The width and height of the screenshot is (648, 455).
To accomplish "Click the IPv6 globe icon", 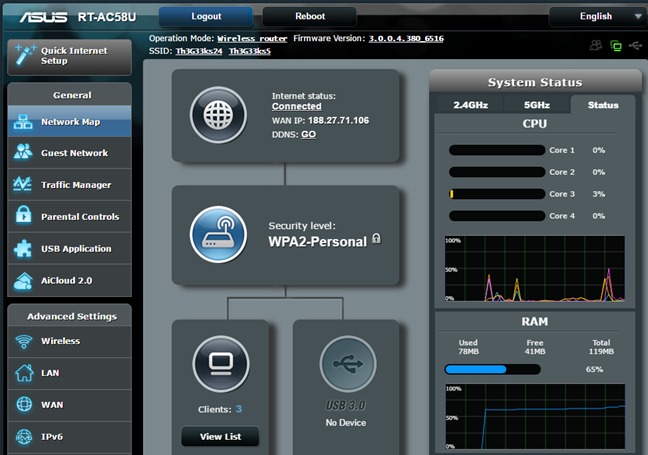I will point(24,436).
